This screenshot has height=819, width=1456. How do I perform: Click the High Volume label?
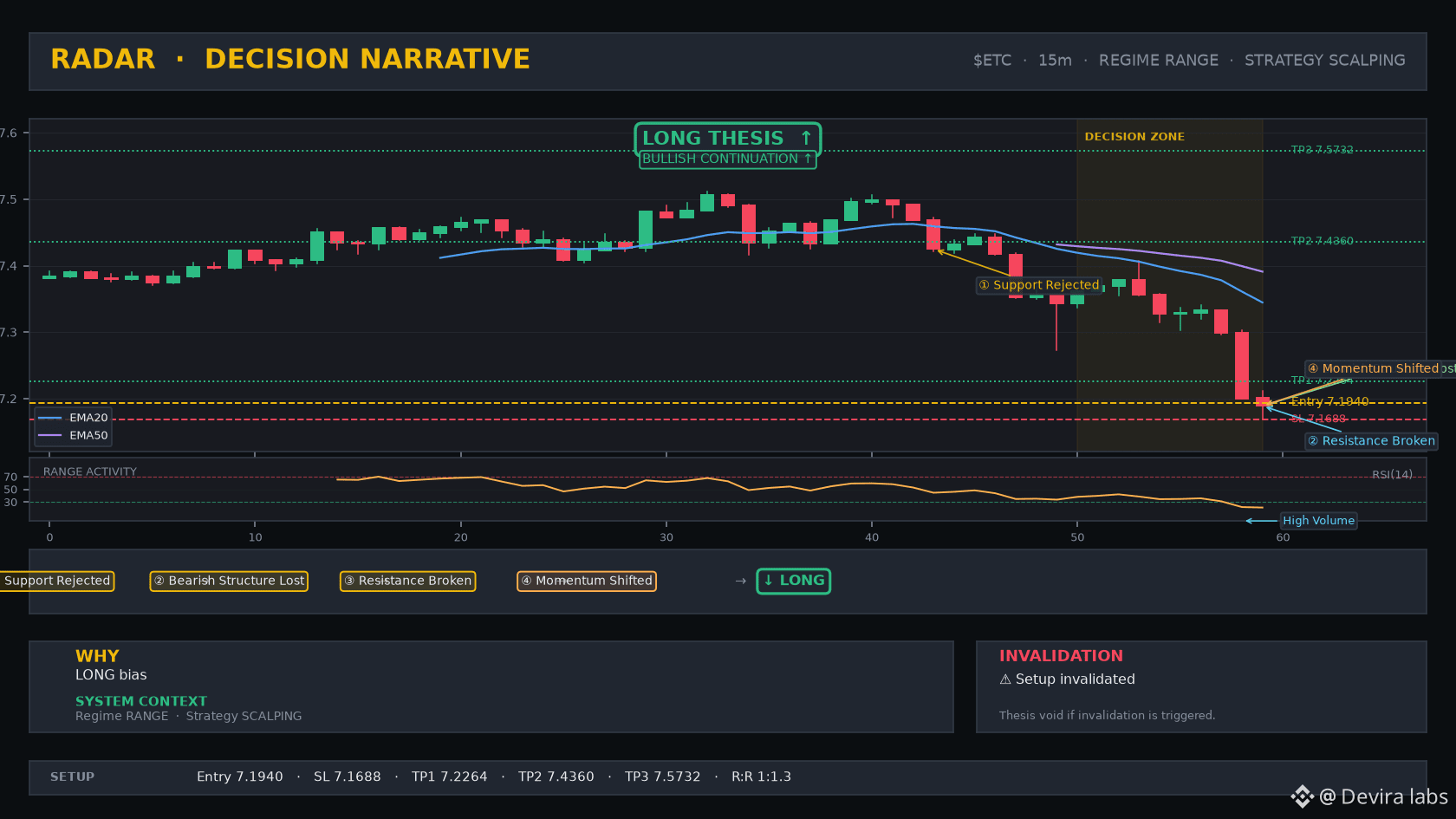[1318, 521]
